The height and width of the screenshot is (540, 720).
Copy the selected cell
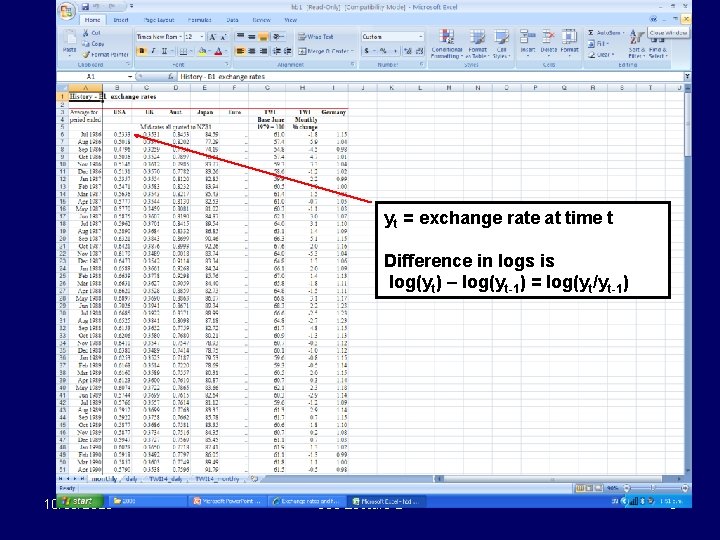(93, 44)
